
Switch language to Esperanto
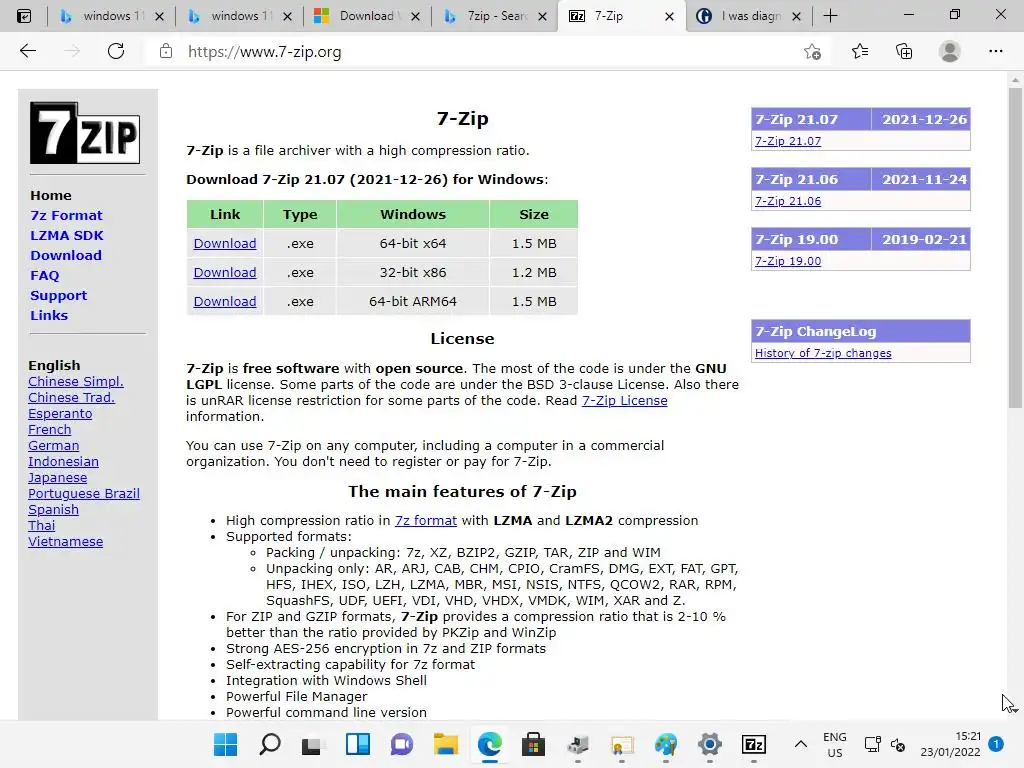(x=60, y=413)
